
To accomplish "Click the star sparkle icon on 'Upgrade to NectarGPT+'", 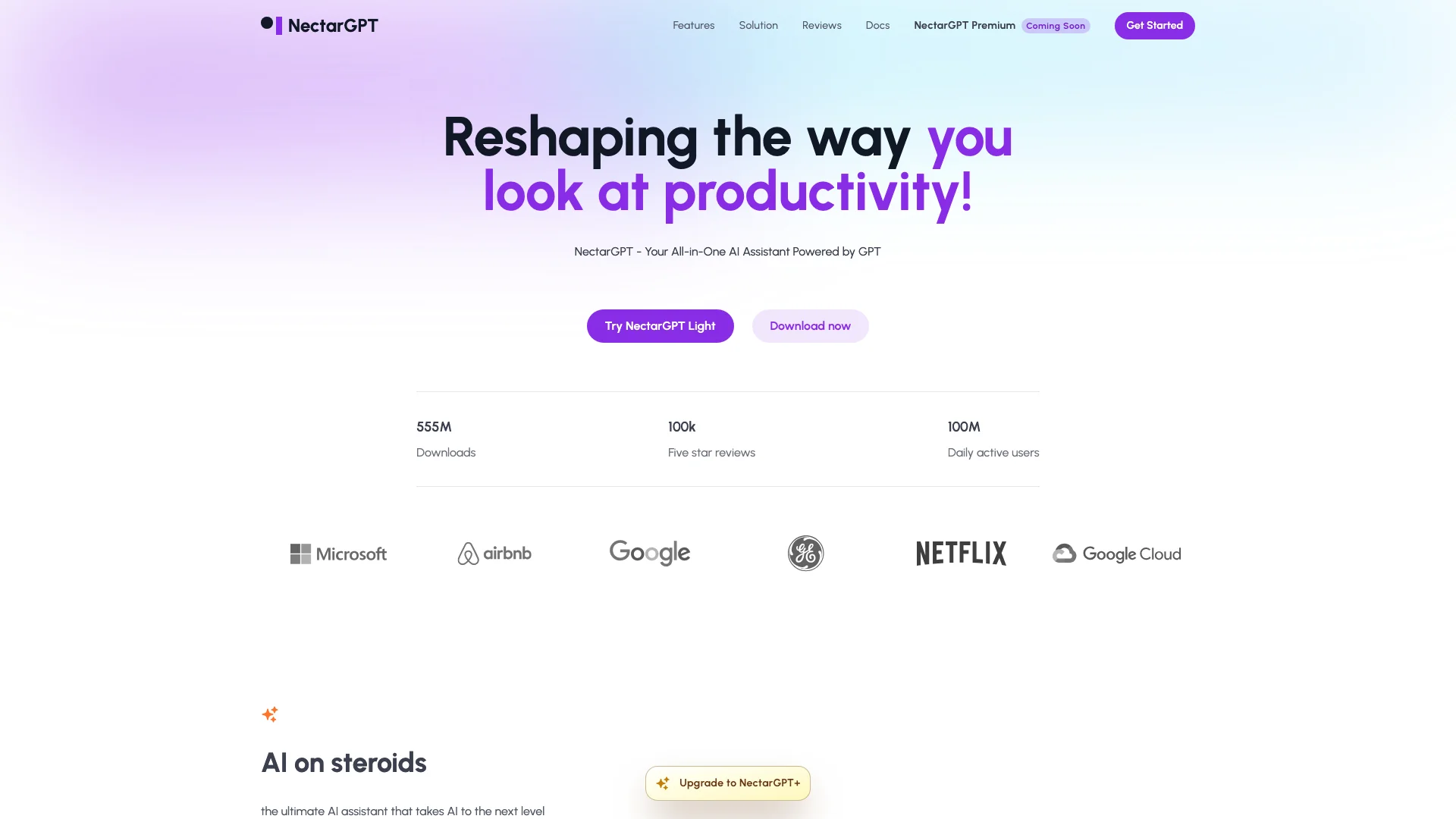I will pos(663,783).
